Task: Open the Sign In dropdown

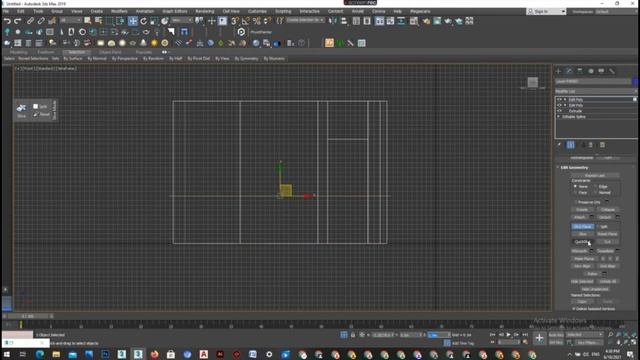Action: click(546, 11)
